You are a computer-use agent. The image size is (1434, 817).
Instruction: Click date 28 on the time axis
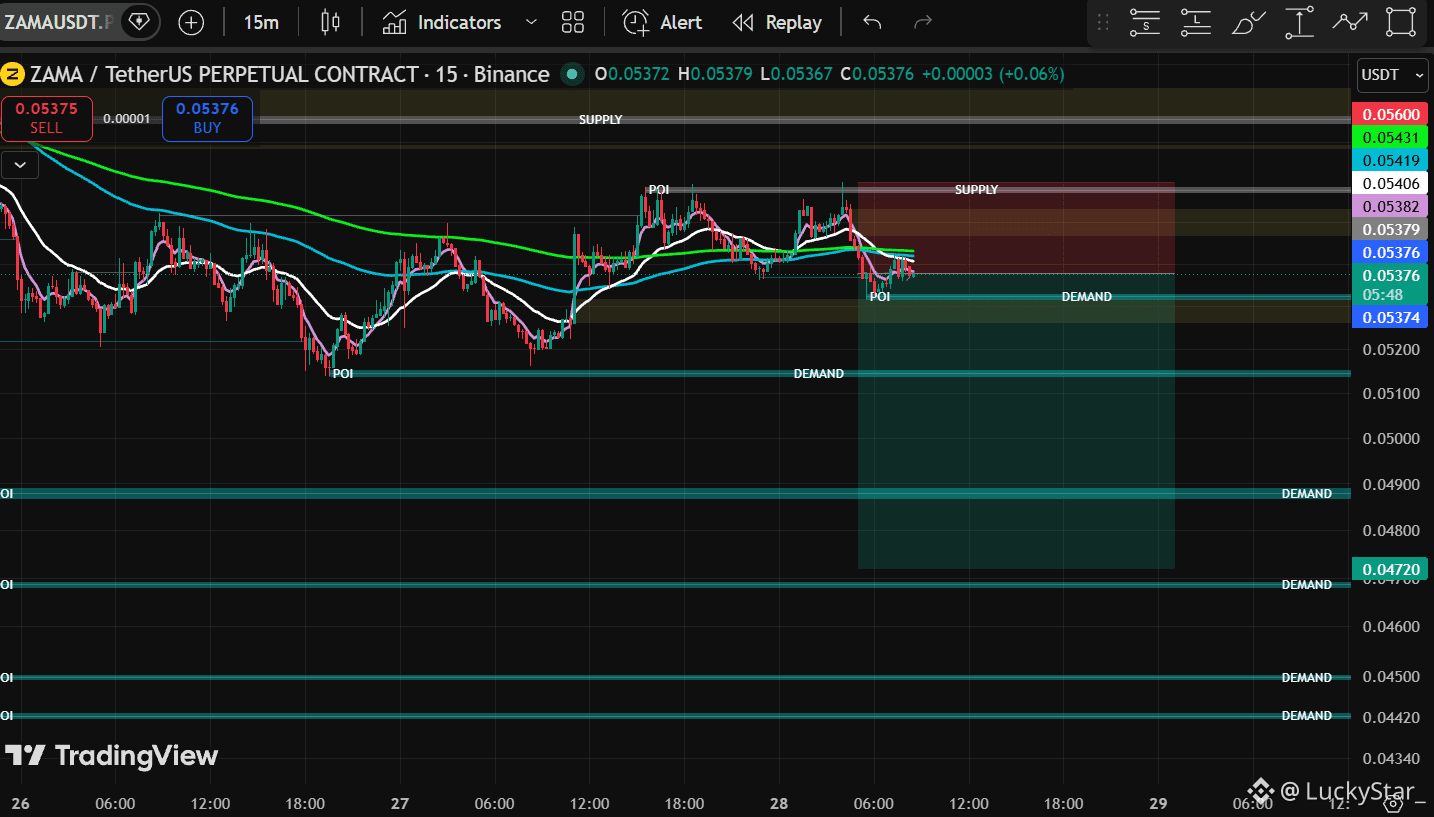[780, 803]
